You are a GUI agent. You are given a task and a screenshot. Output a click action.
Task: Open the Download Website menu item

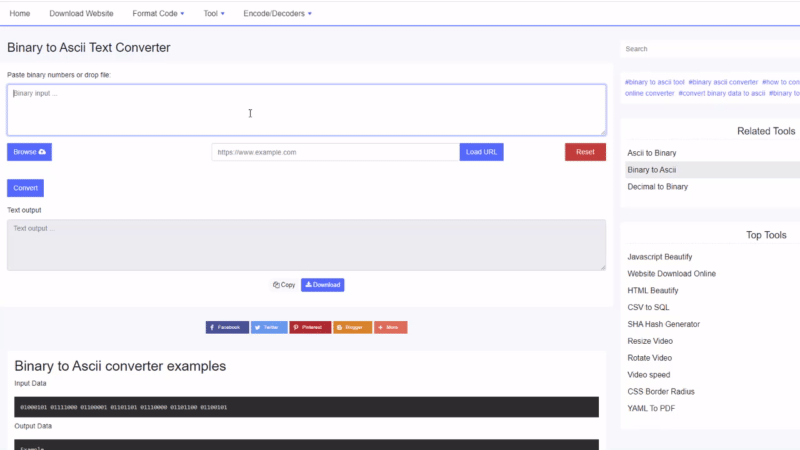pyautogui.click(x=81, y=14)
